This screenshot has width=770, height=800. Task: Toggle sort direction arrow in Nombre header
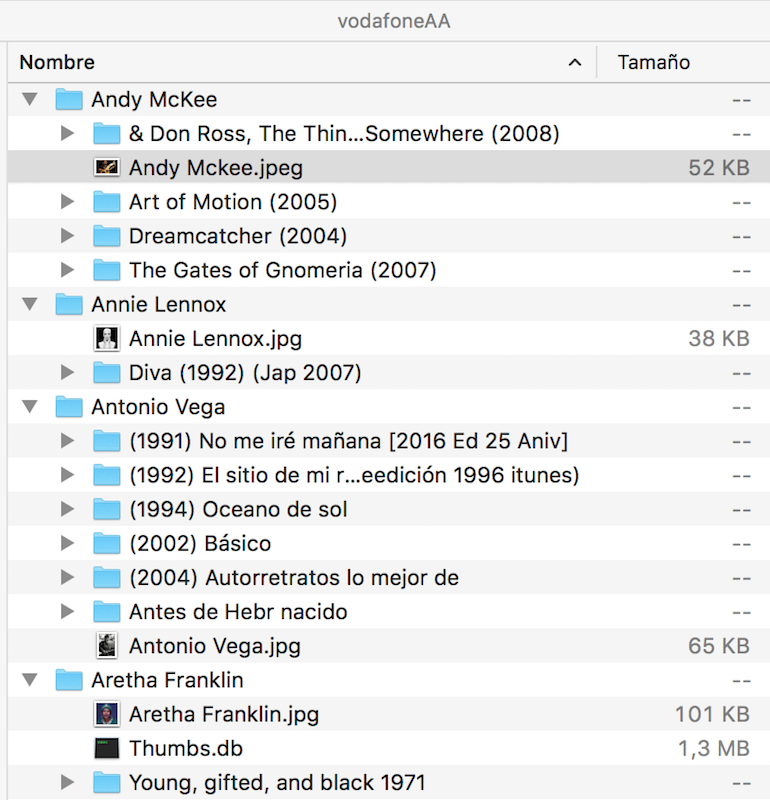[x=575, y=62]
